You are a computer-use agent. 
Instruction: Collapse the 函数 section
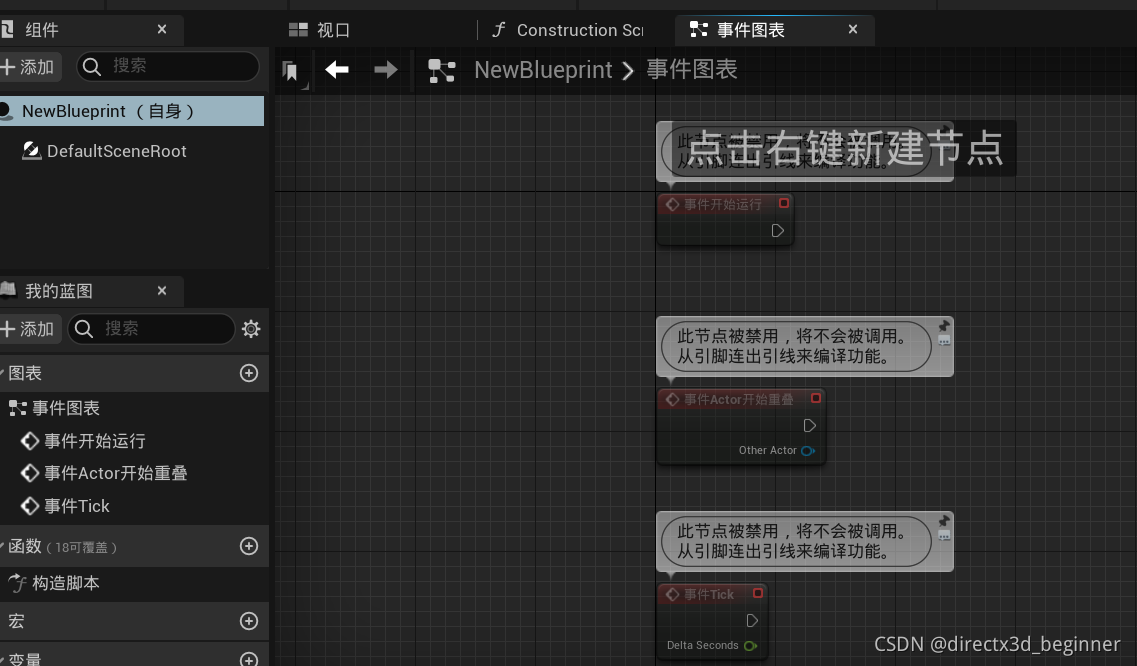(2, 546)
